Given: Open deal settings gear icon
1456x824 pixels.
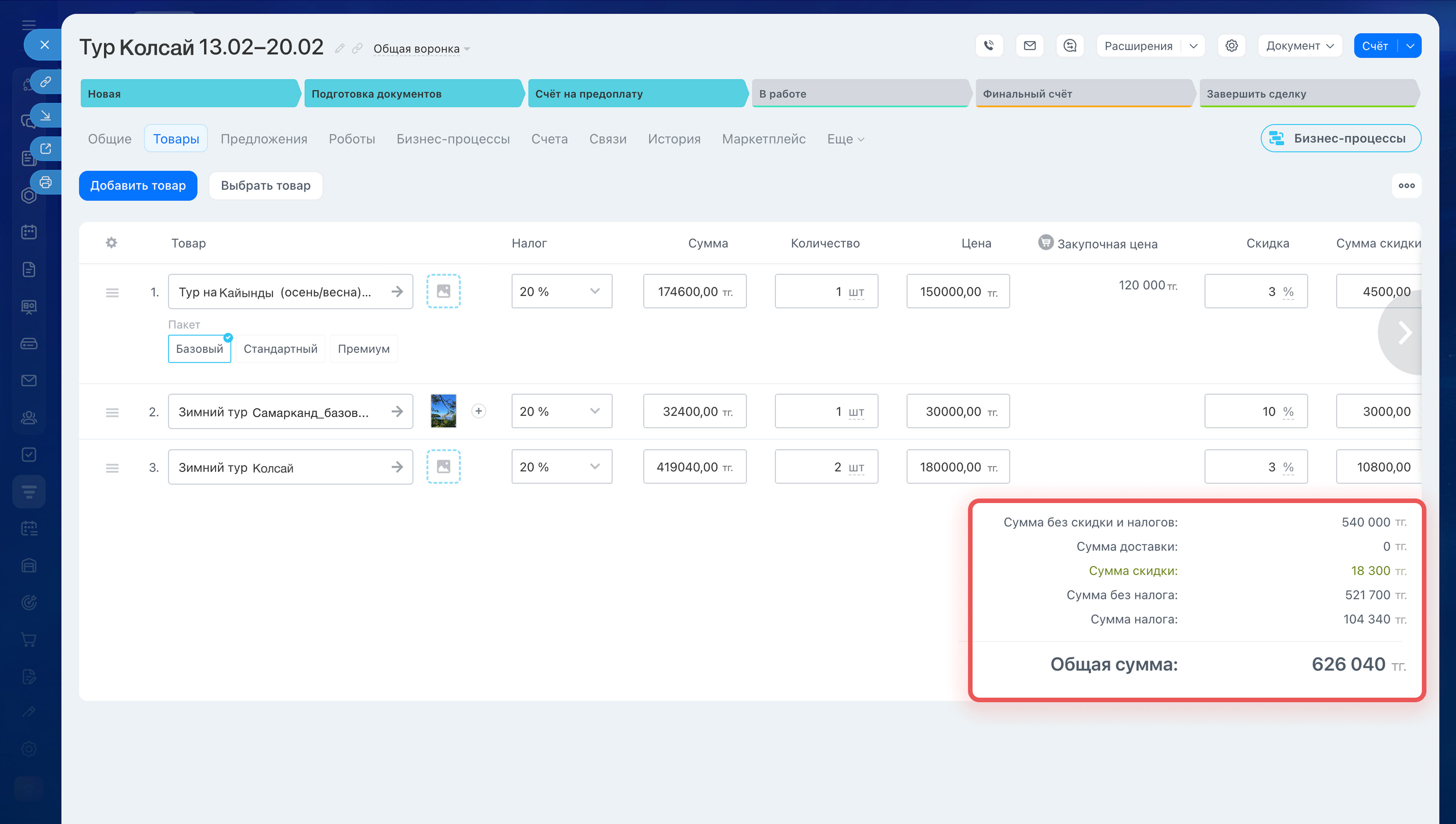Looking at the screenshot, I should coord(1232,46).
